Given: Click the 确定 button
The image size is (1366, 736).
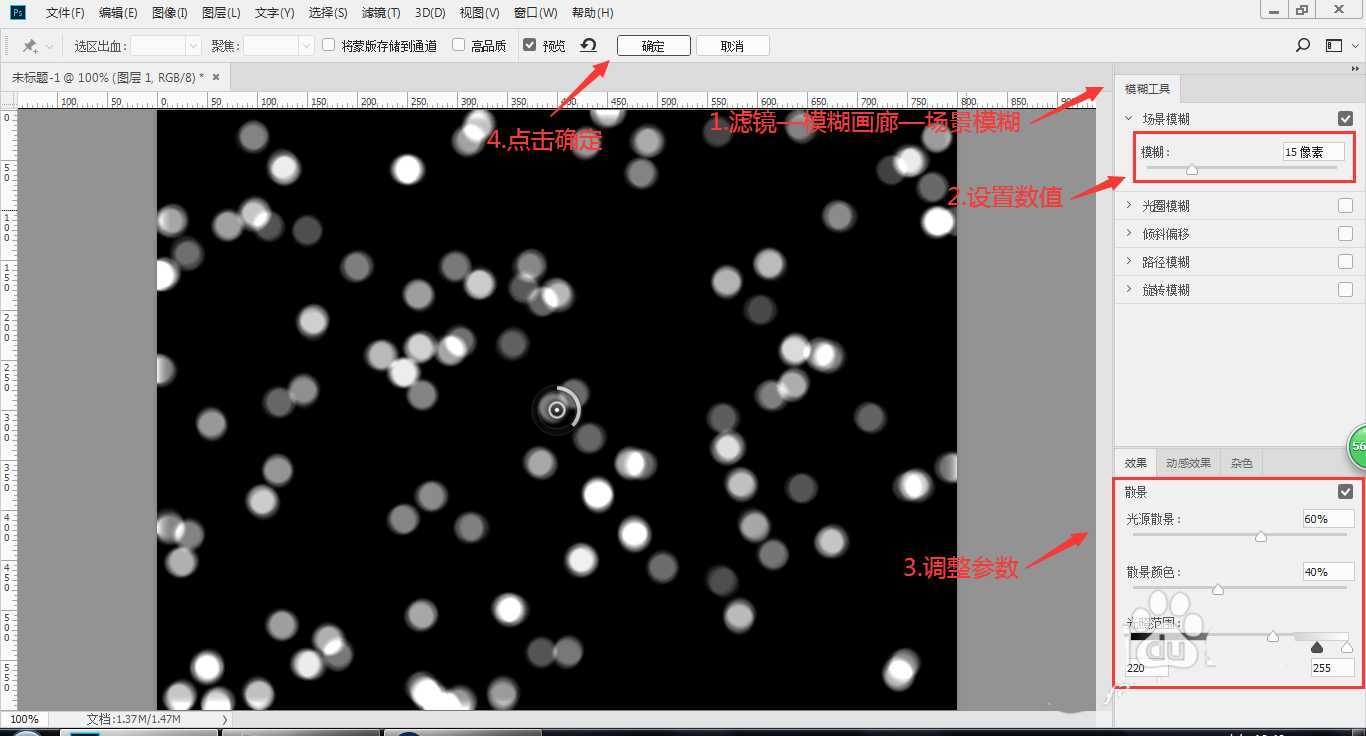Looking at the screenshot, I should [x=653, y=46].
